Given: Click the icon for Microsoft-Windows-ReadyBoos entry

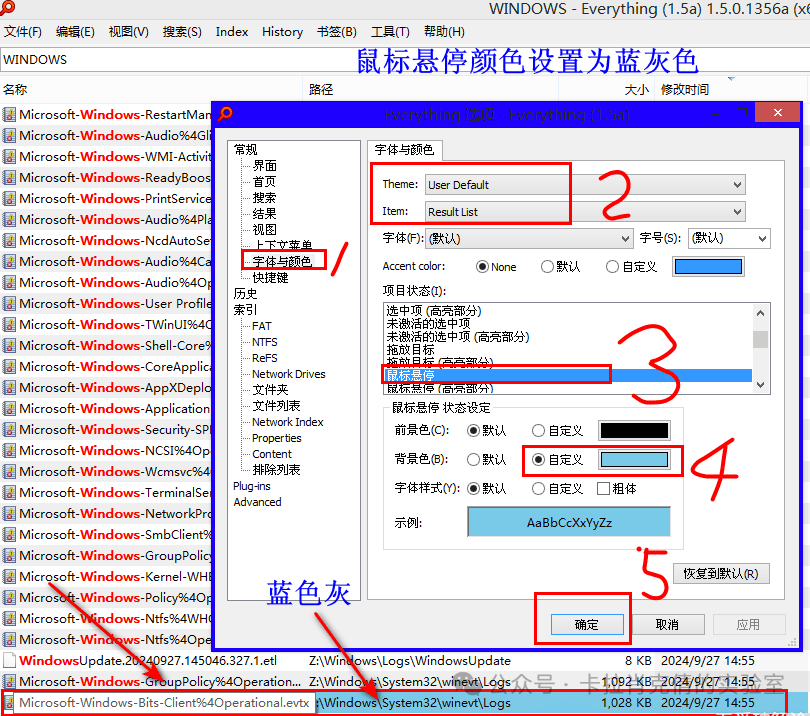Looking at the screenshot, I should 9,178.
